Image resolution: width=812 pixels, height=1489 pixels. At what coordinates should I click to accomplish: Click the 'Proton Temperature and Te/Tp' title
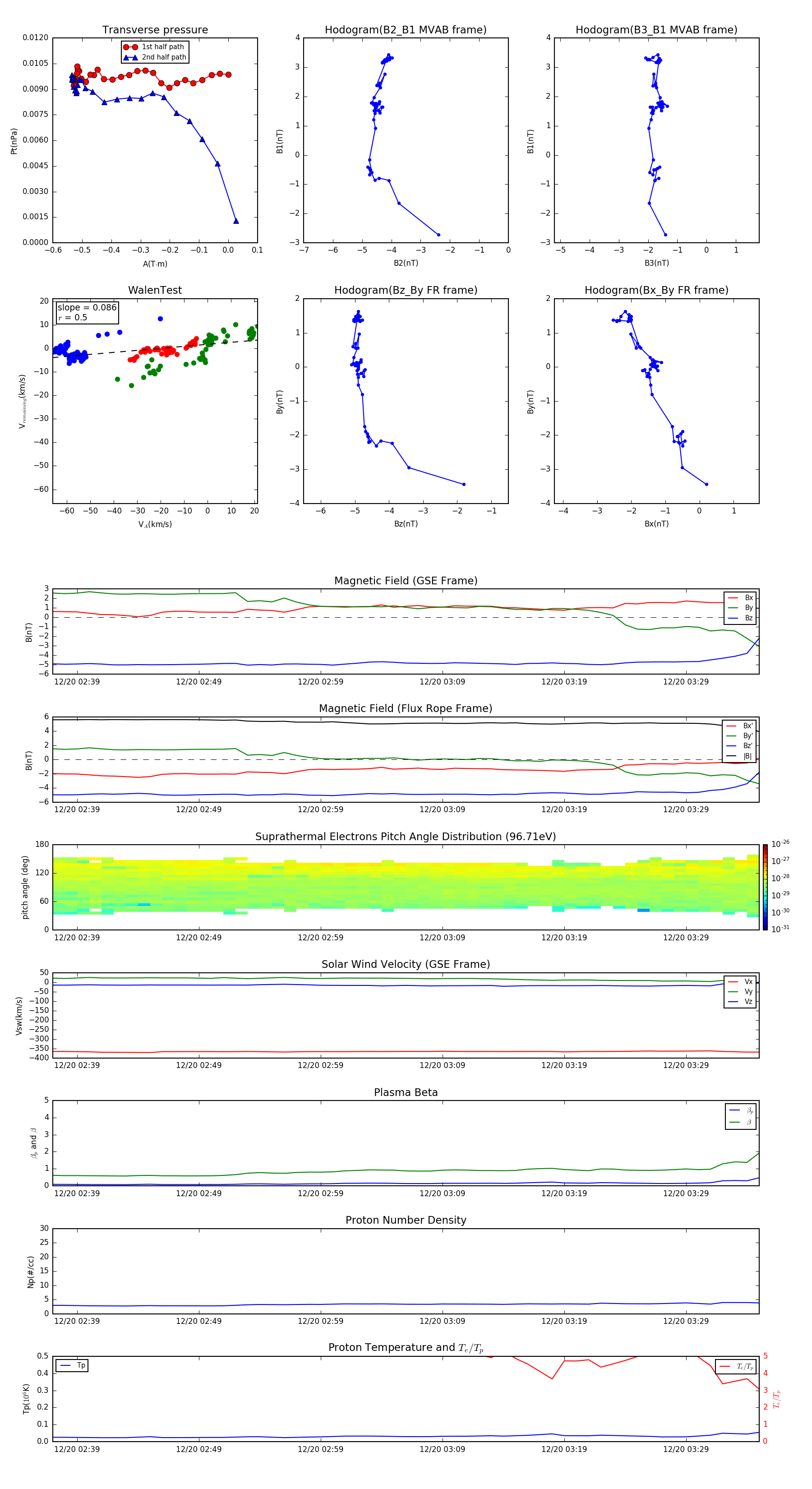pos(406,1348)
